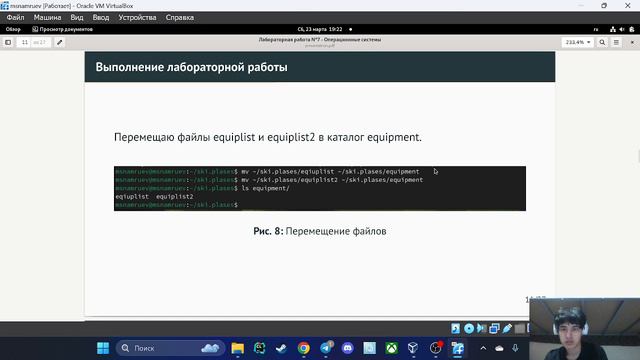
Task: Open the light blue app icon after Discord
Action: pyautogui.click(x=369, y=348)
